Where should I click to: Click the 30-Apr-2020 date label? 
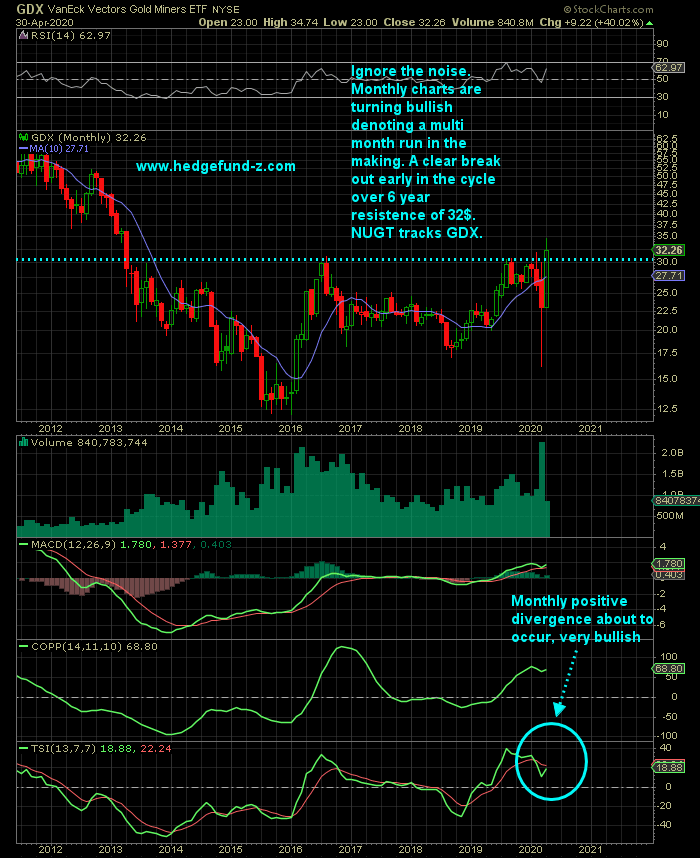click(45, 22)
